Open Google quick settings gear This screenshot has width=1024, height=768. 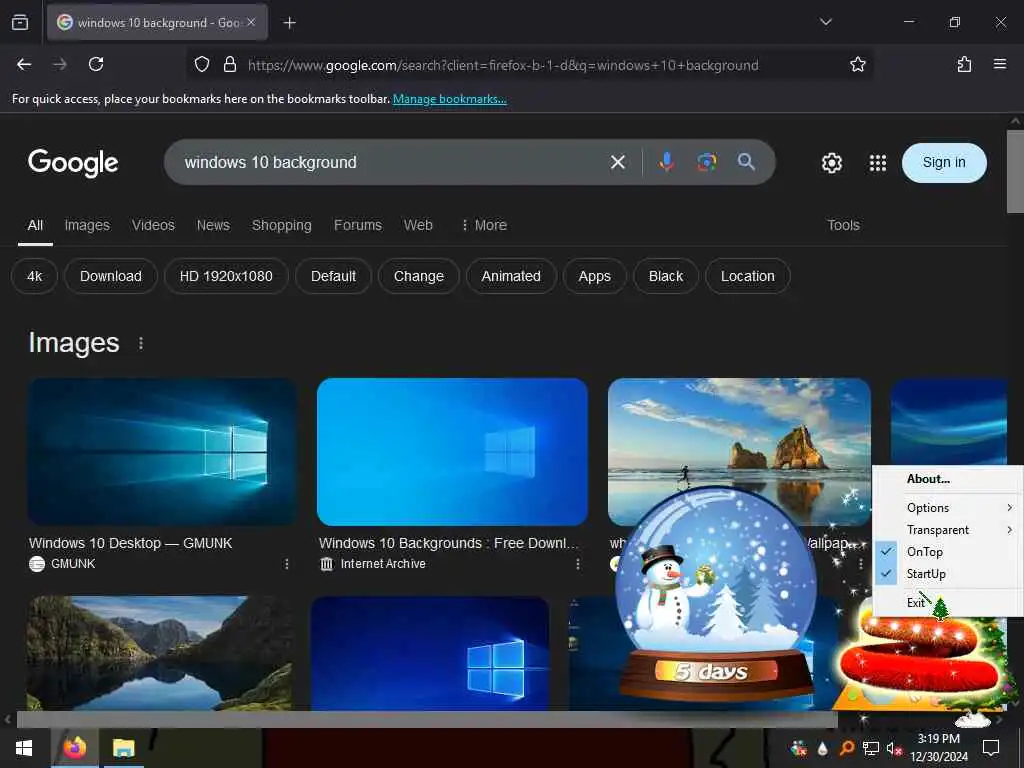(831, 163)
